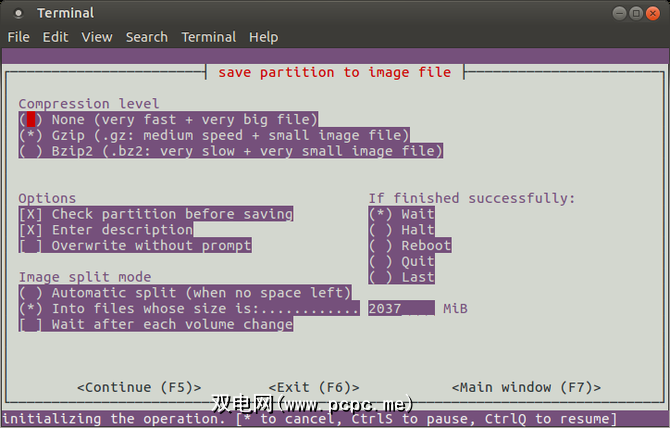The height and width of the screenshot is (428, 670).
Task: Enable Wait after each volume change
Action: pos(156,325)
